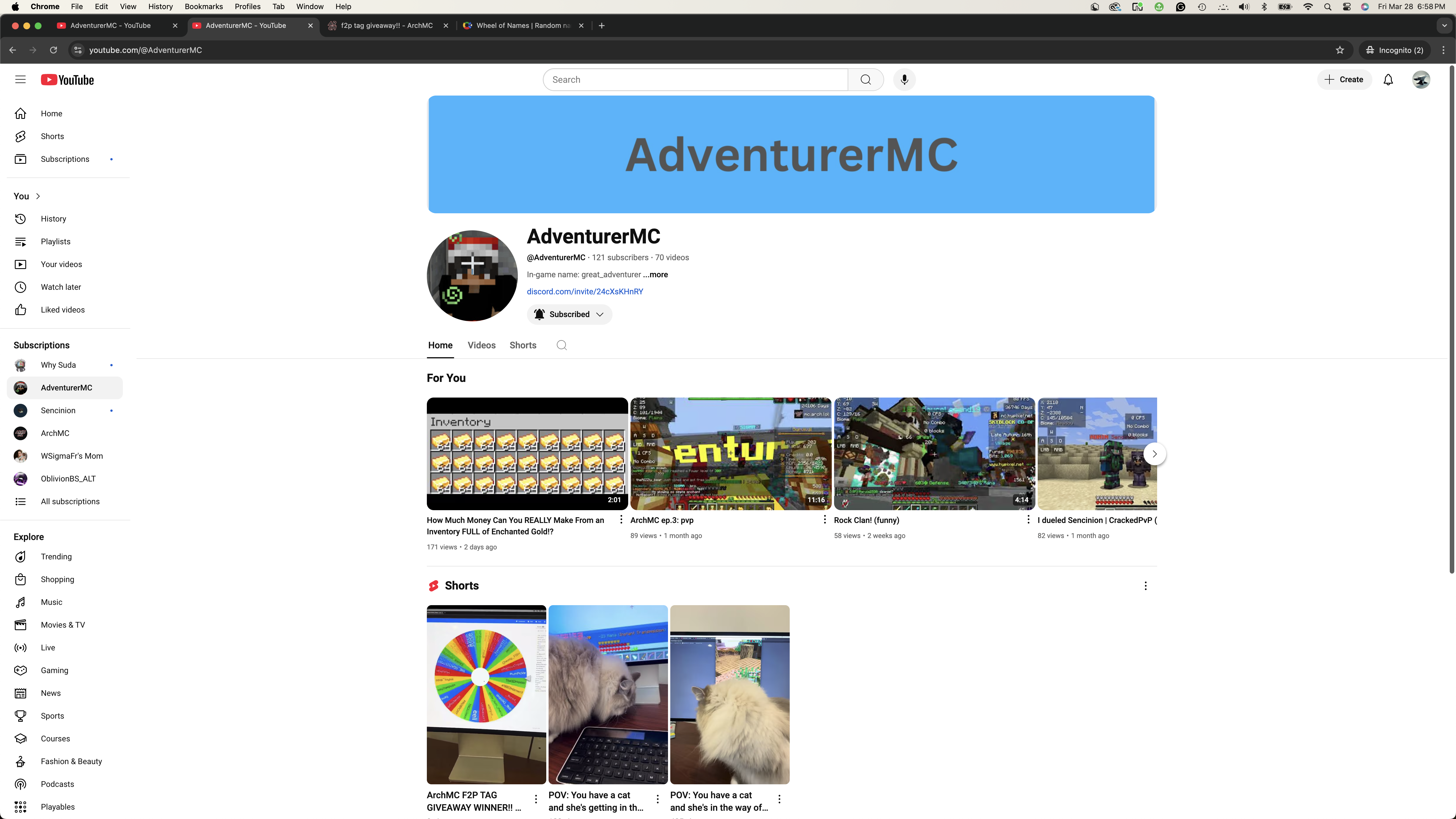Open Trending in Explore
This screenshot has height=819, width=1456.
(x=65, y=557)
